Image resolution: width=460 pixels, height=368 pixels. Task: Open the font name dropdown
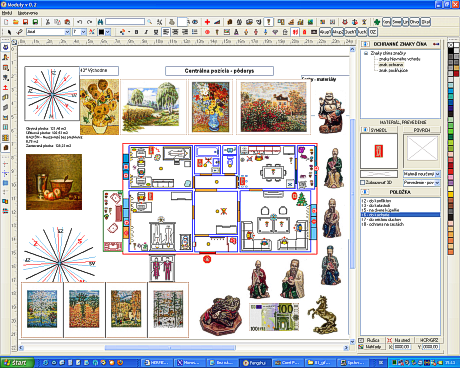67,32
